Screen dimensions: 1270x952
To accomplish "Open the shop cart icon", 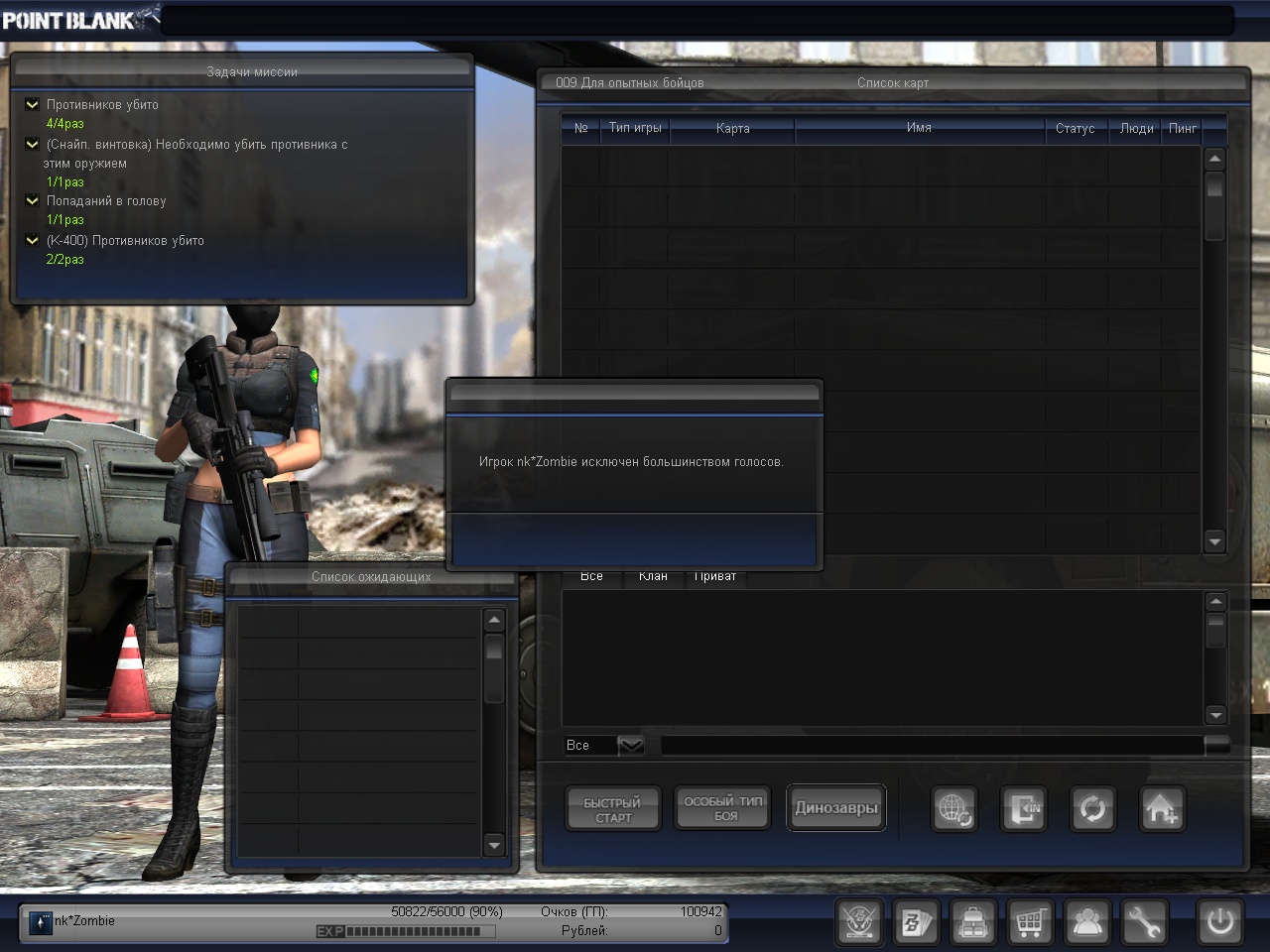I will pyautogui.click(x=1030, y=923).
